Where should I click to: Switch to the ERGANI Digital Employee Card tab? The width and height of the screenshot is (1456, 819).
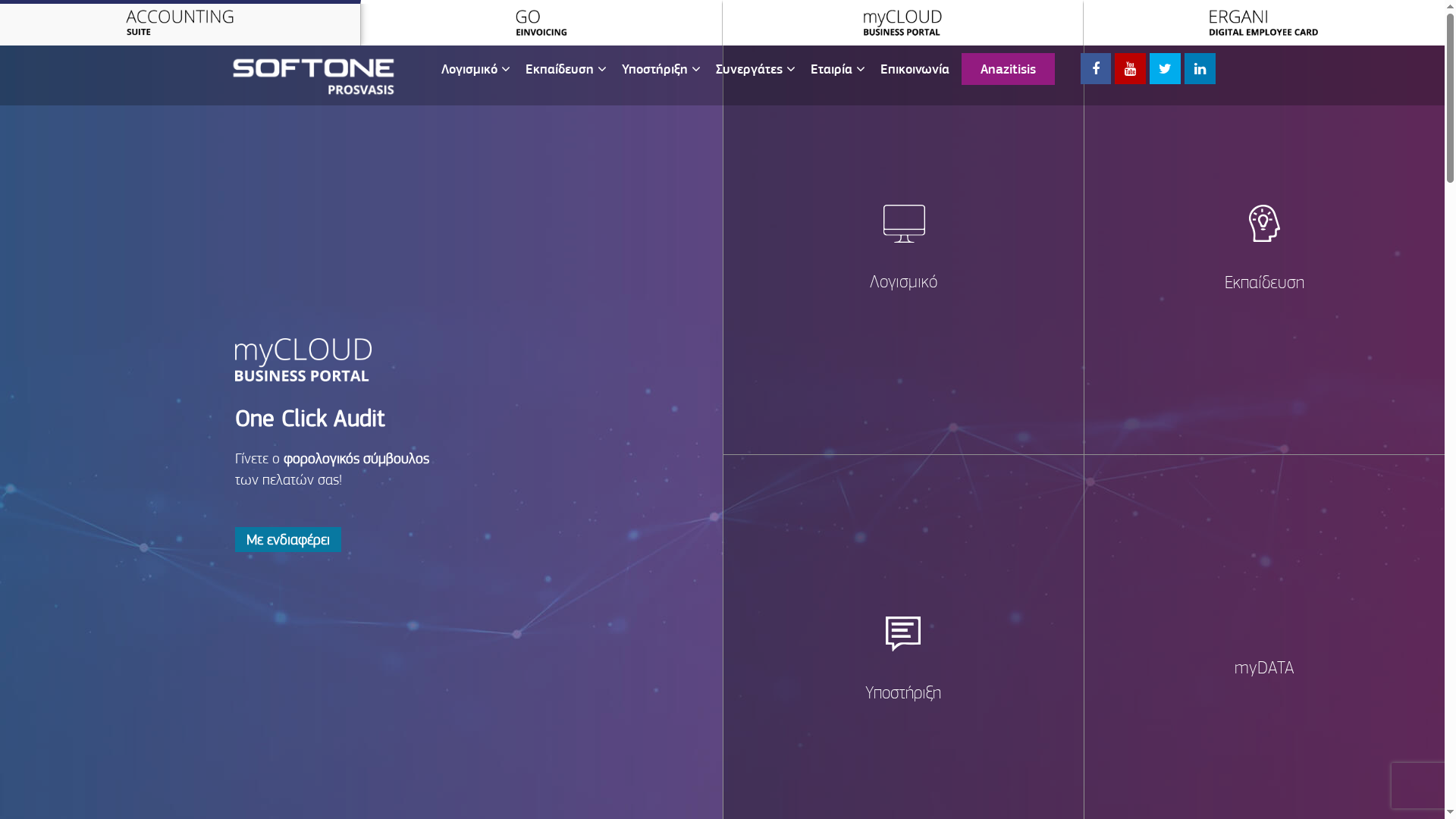pyautogui.click(x=1263, y=23)
